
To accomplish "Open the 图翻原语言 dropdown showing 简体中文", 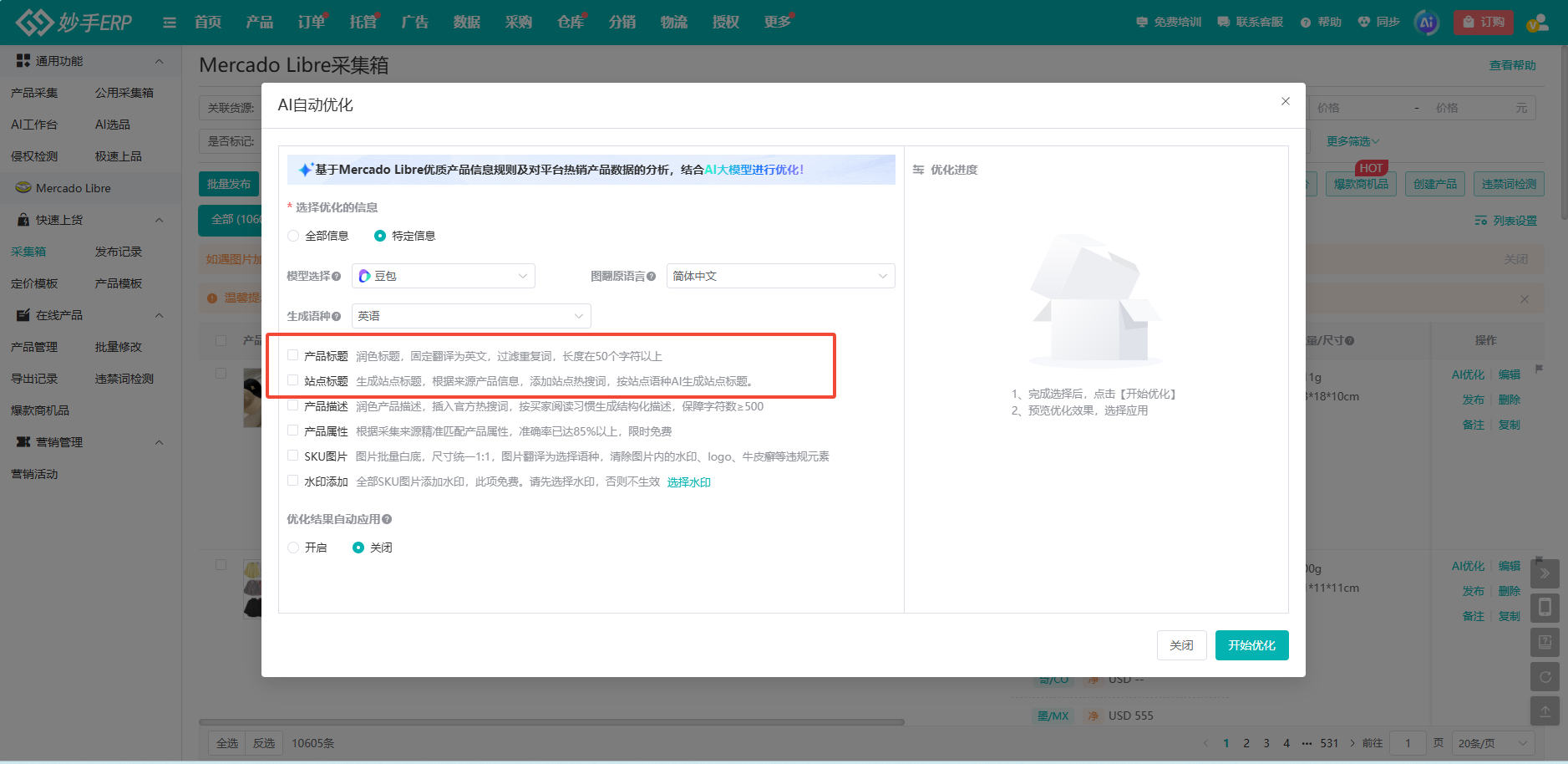I will (780, 276).
